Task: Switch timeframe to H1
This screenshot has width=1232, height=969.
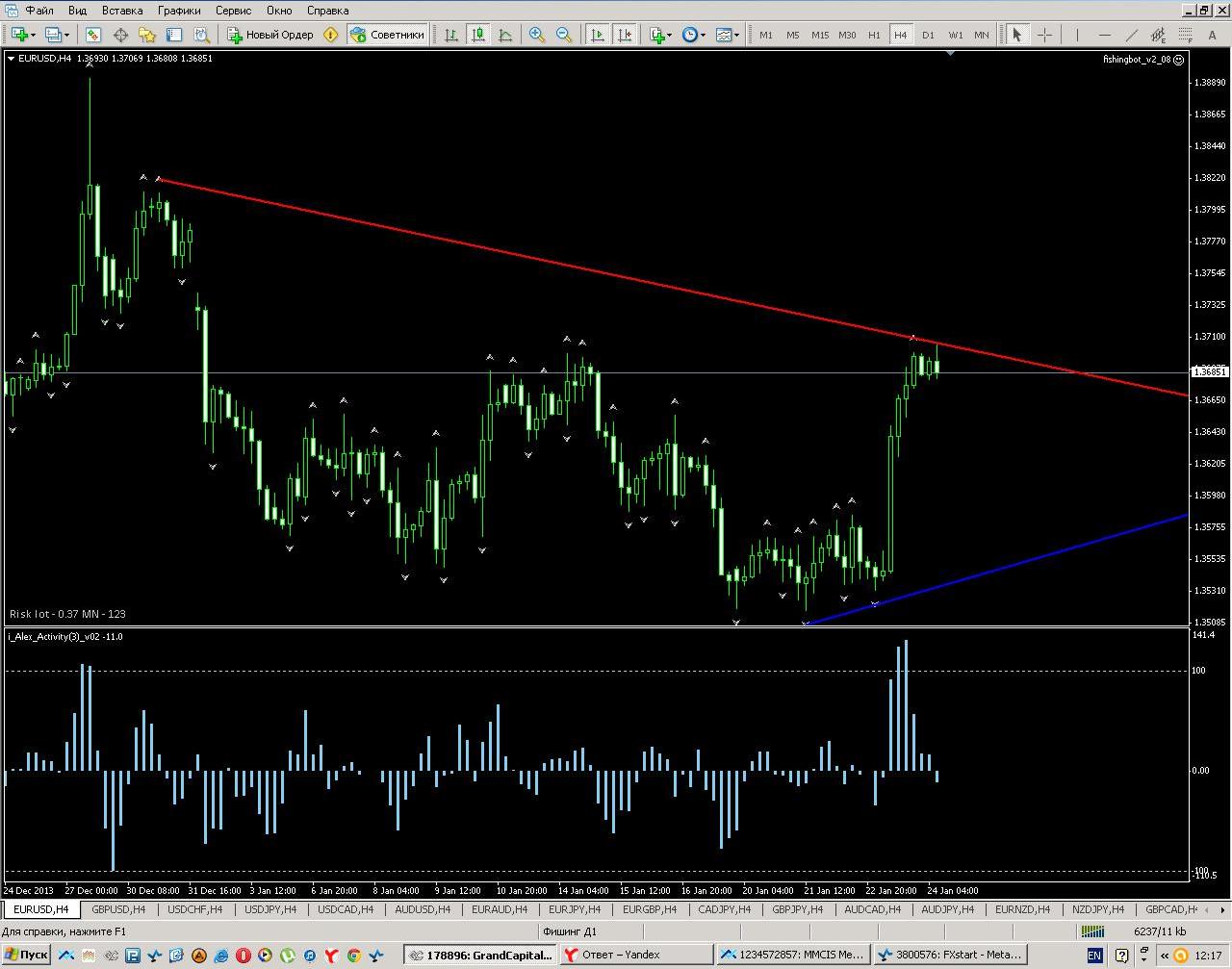Action: 874,35
